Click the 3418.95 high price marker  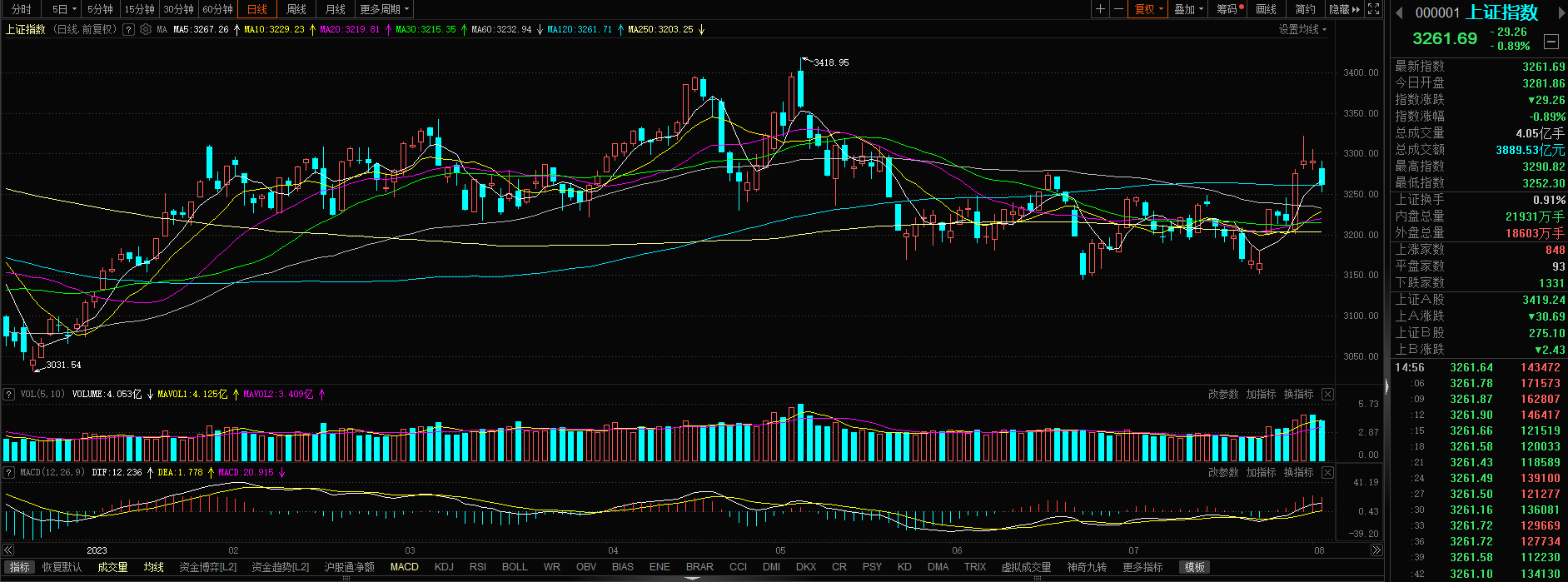point(831,62)
